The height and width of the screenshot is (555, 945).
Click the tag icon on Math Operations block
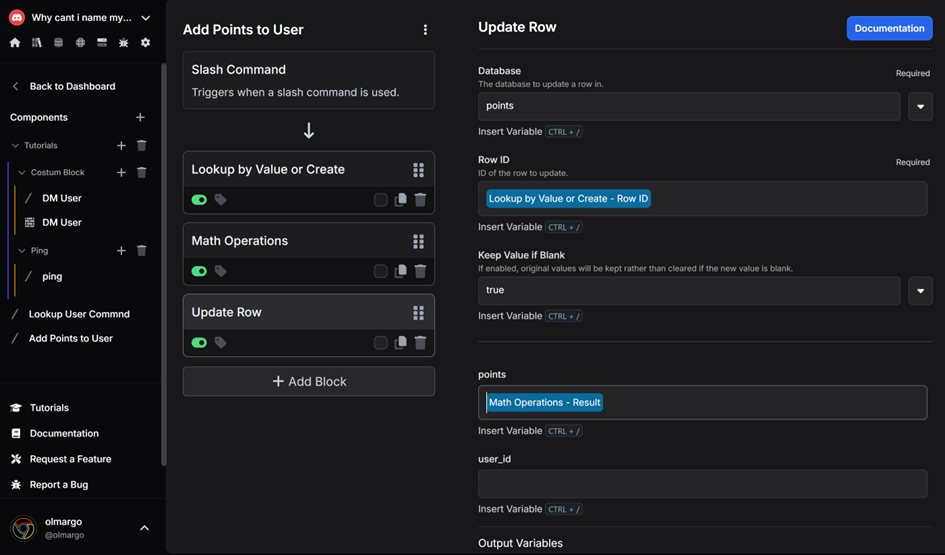coord(221,271)
